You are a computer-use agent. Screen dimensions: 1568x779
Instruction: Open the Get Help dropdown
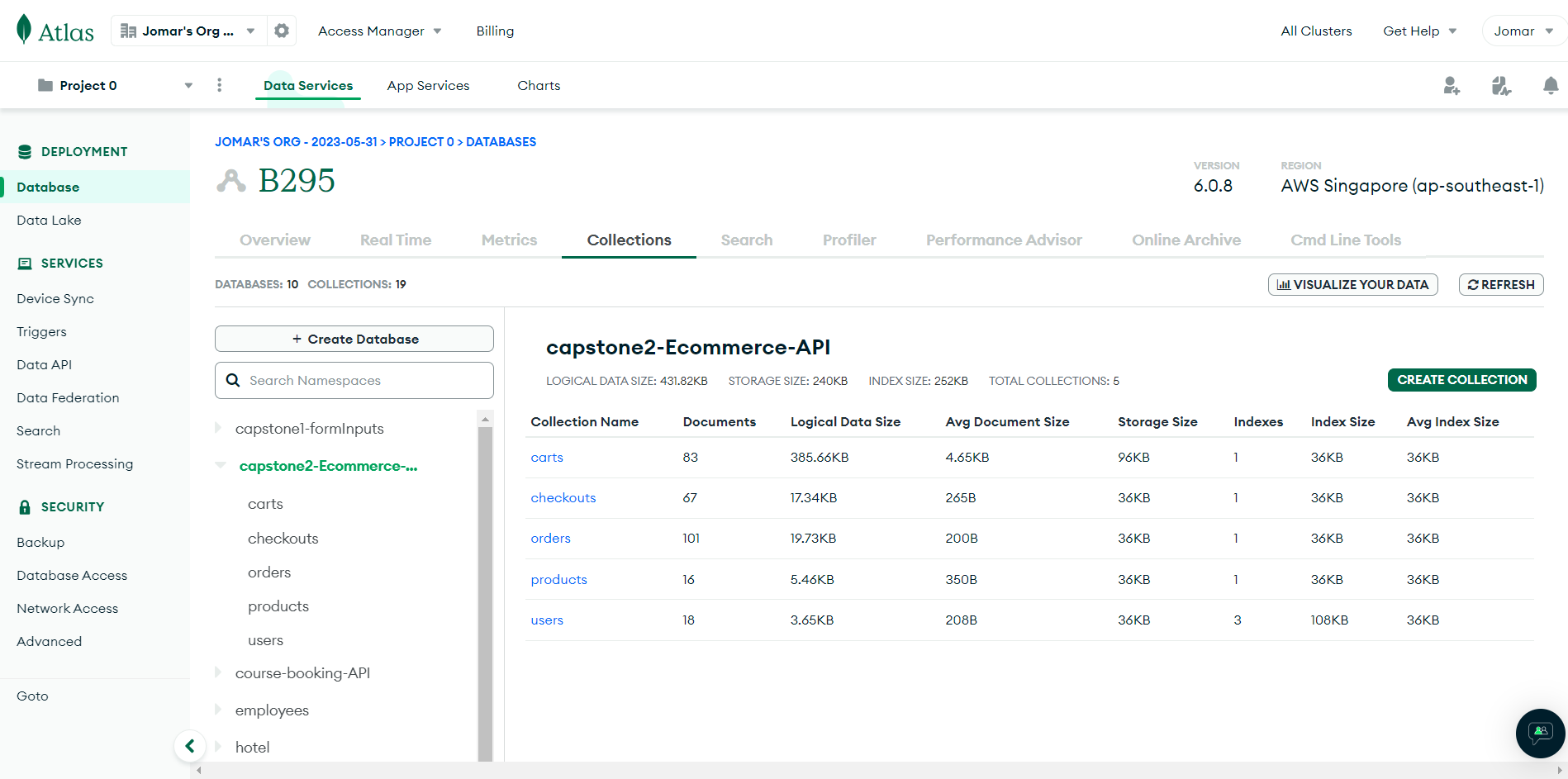pyautogui.click(x=1420, y=31)
